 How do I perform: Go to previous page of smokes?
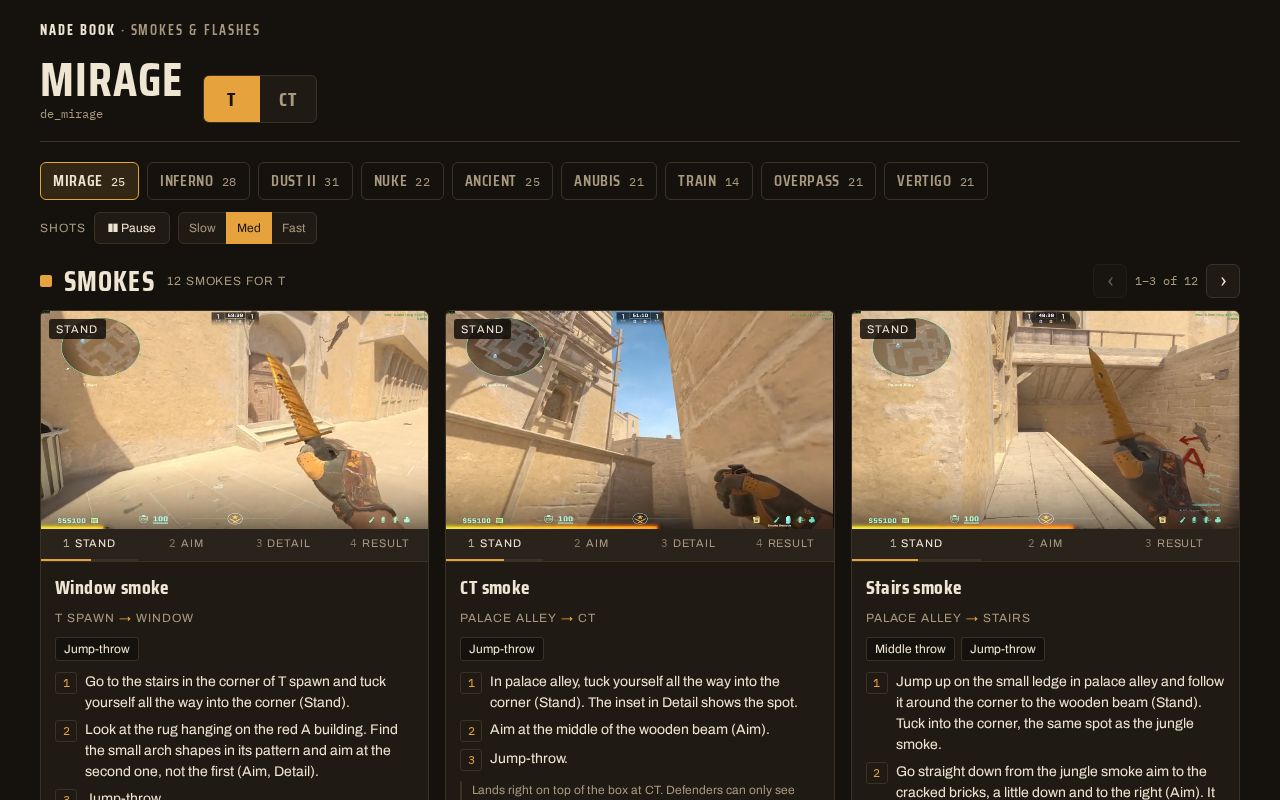pyautogui.click(x=1110, y=281)
